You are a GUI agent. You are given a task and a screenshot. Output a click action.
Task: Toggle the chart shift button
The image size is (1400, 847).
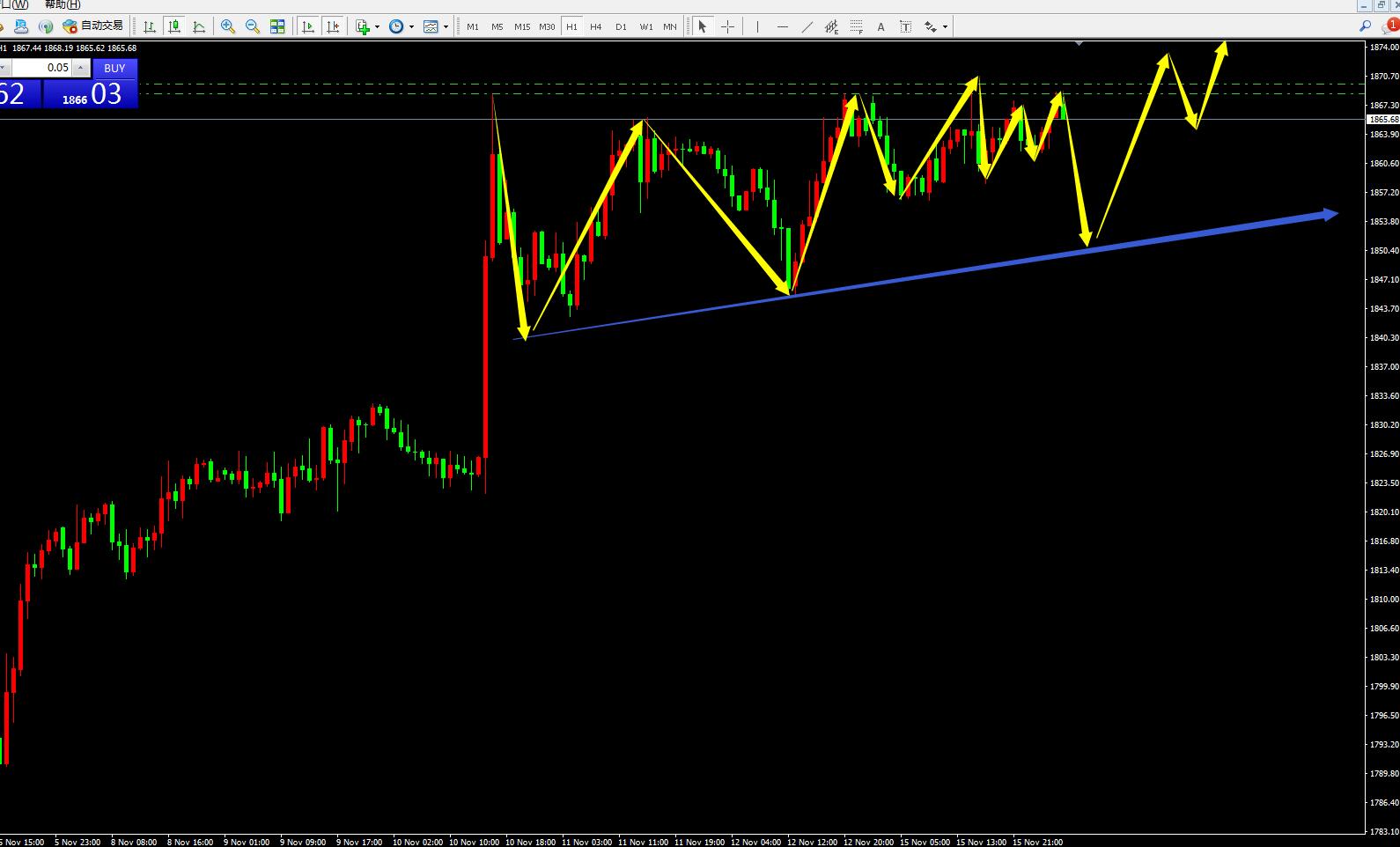pos(332,26)
